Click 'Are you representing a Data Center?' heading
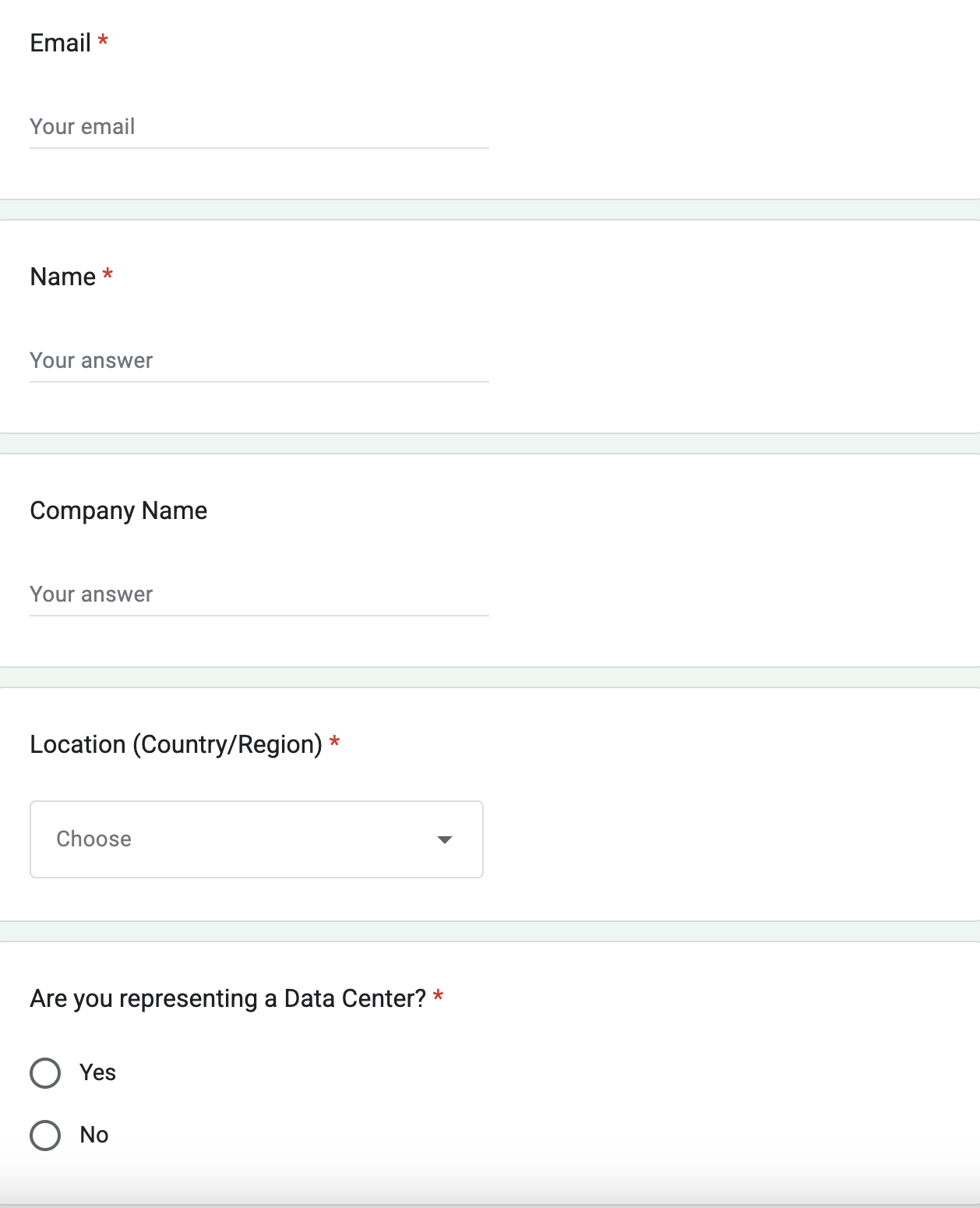This screenshot has height=1208, width=980. click(228, 998)
